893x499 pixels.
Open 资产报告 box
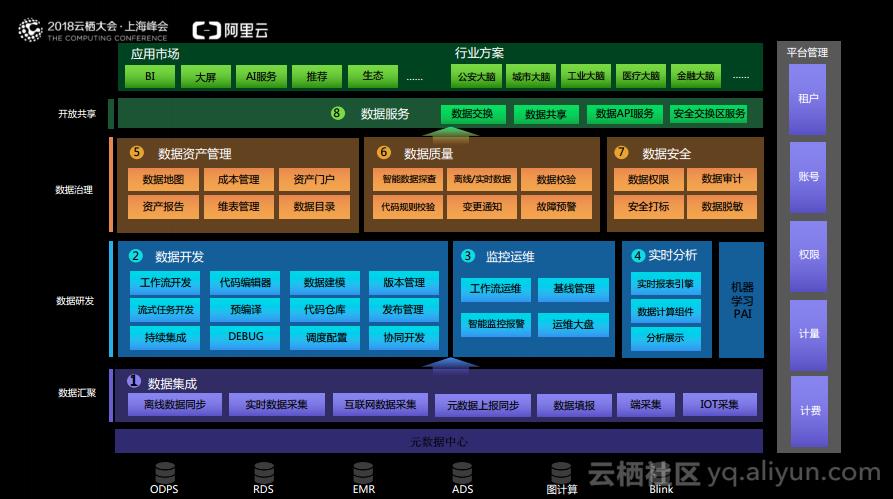pos(163,207)
